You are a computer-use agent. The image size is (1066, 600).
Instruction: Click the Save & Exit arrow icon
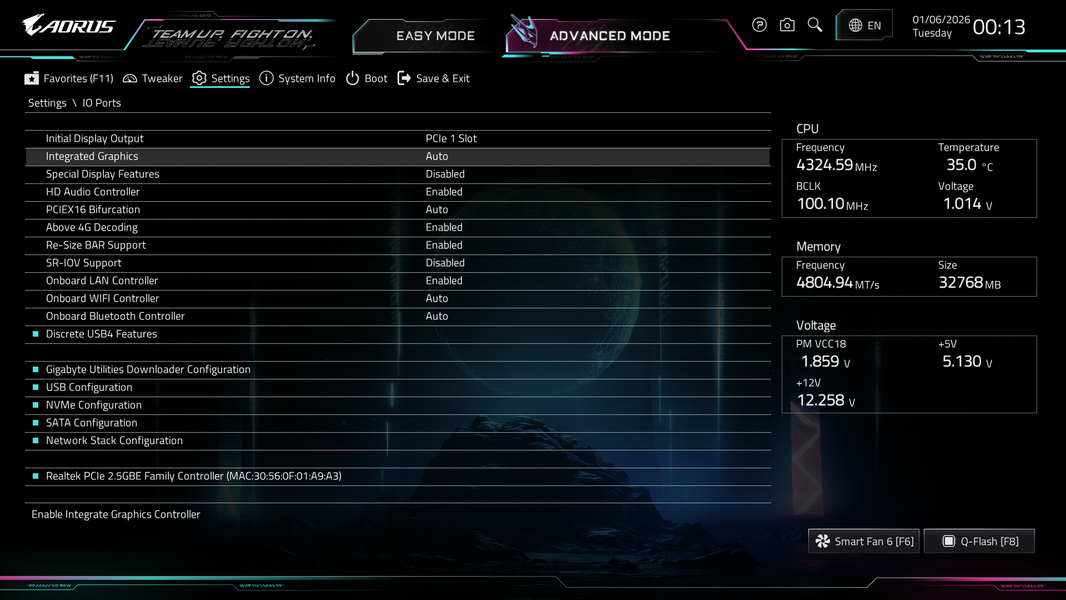point(404,78)
